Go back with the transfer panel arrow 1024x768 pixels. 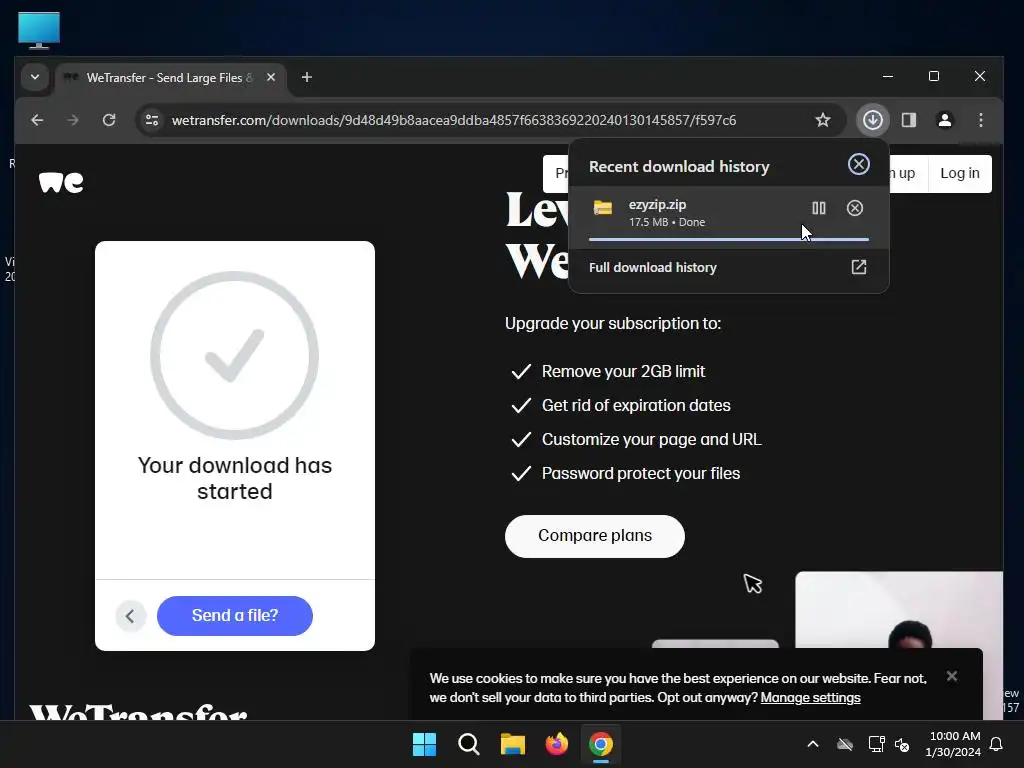(x=130, y=616)
